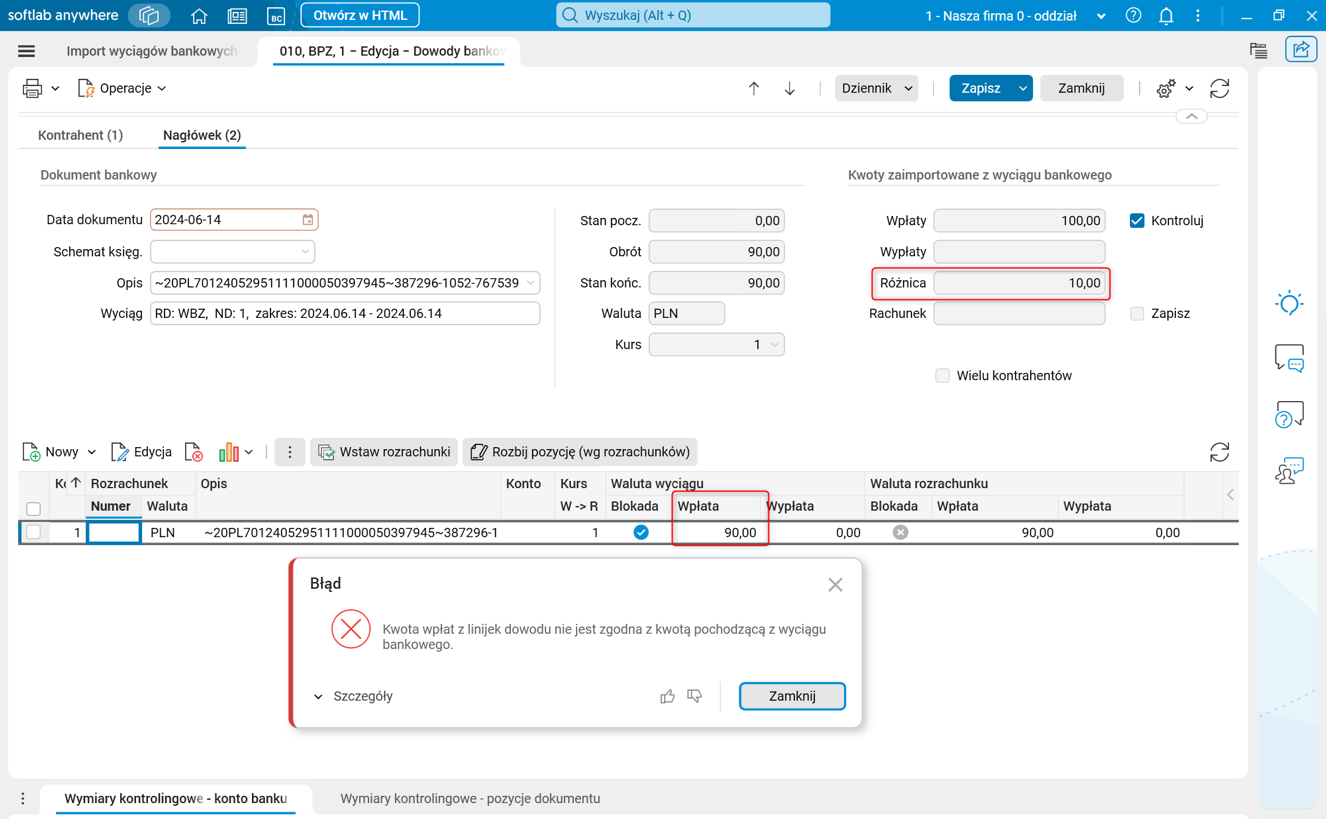Open the list panel icon next to share
The image size is (1327, 819).
1259,50
